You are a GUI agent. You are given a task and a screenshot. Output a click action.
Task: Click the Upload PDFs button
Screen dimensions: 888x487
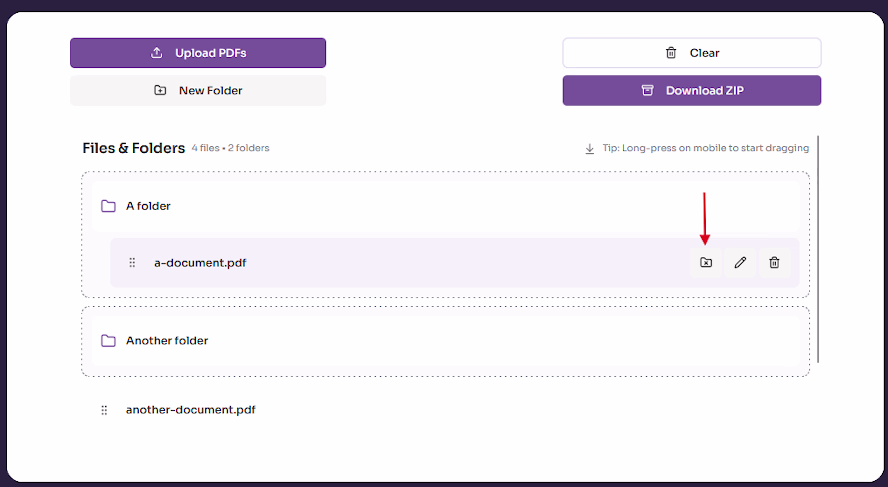click(198, 53)
